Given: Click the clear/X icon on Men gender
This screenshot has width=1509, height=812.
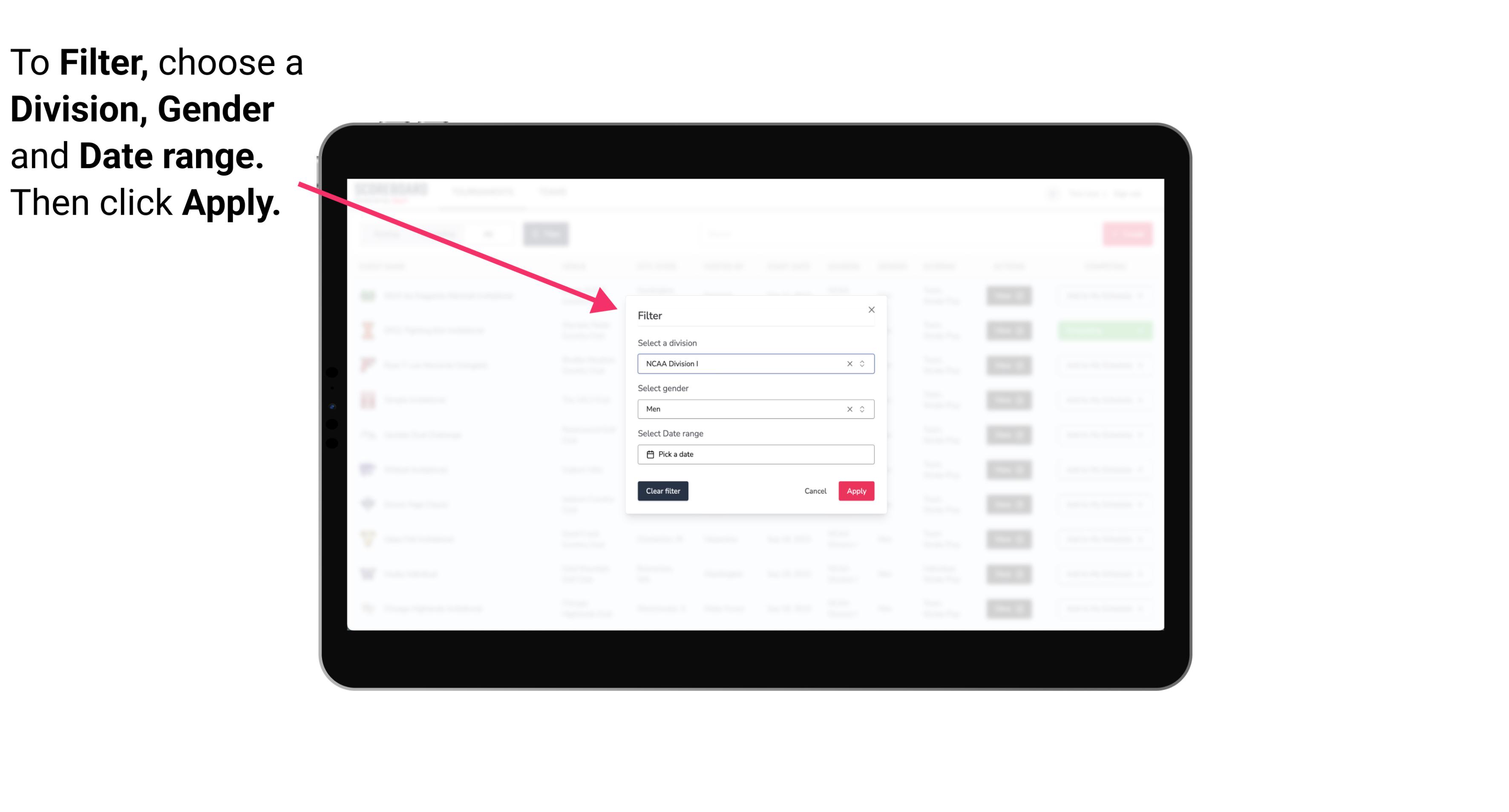Looking at the screenshot, I should tap(849, 408).
